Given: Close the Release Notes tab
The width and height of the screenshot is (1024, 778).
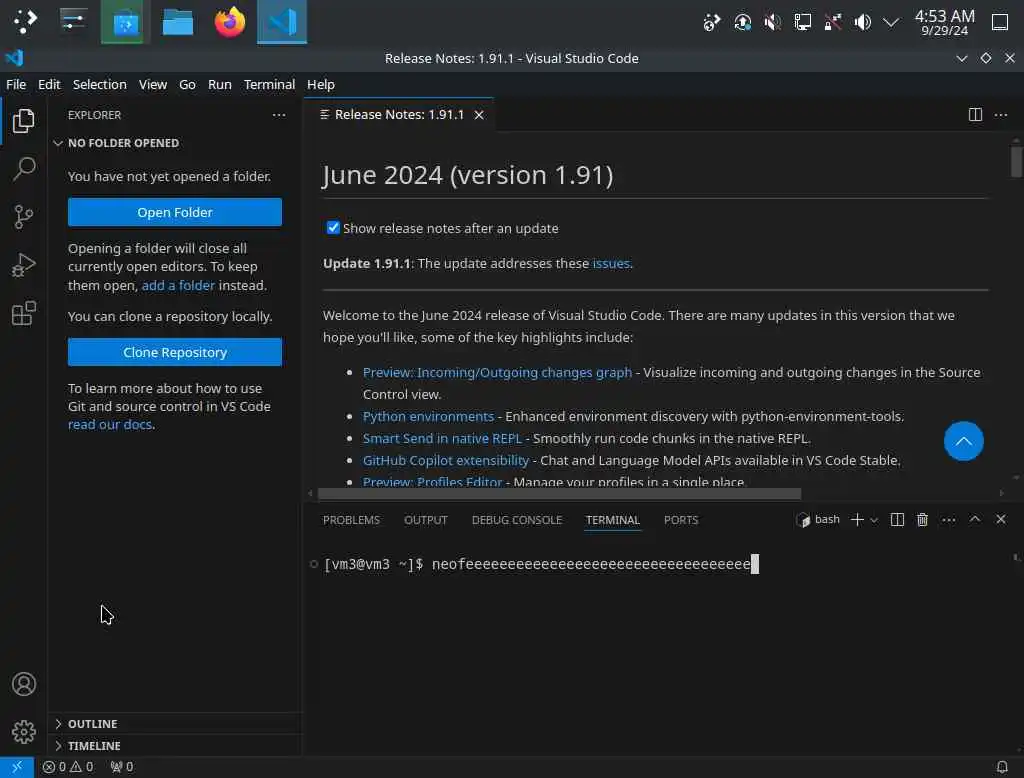Looking at the screenshot, I should (x=479, y=115).
